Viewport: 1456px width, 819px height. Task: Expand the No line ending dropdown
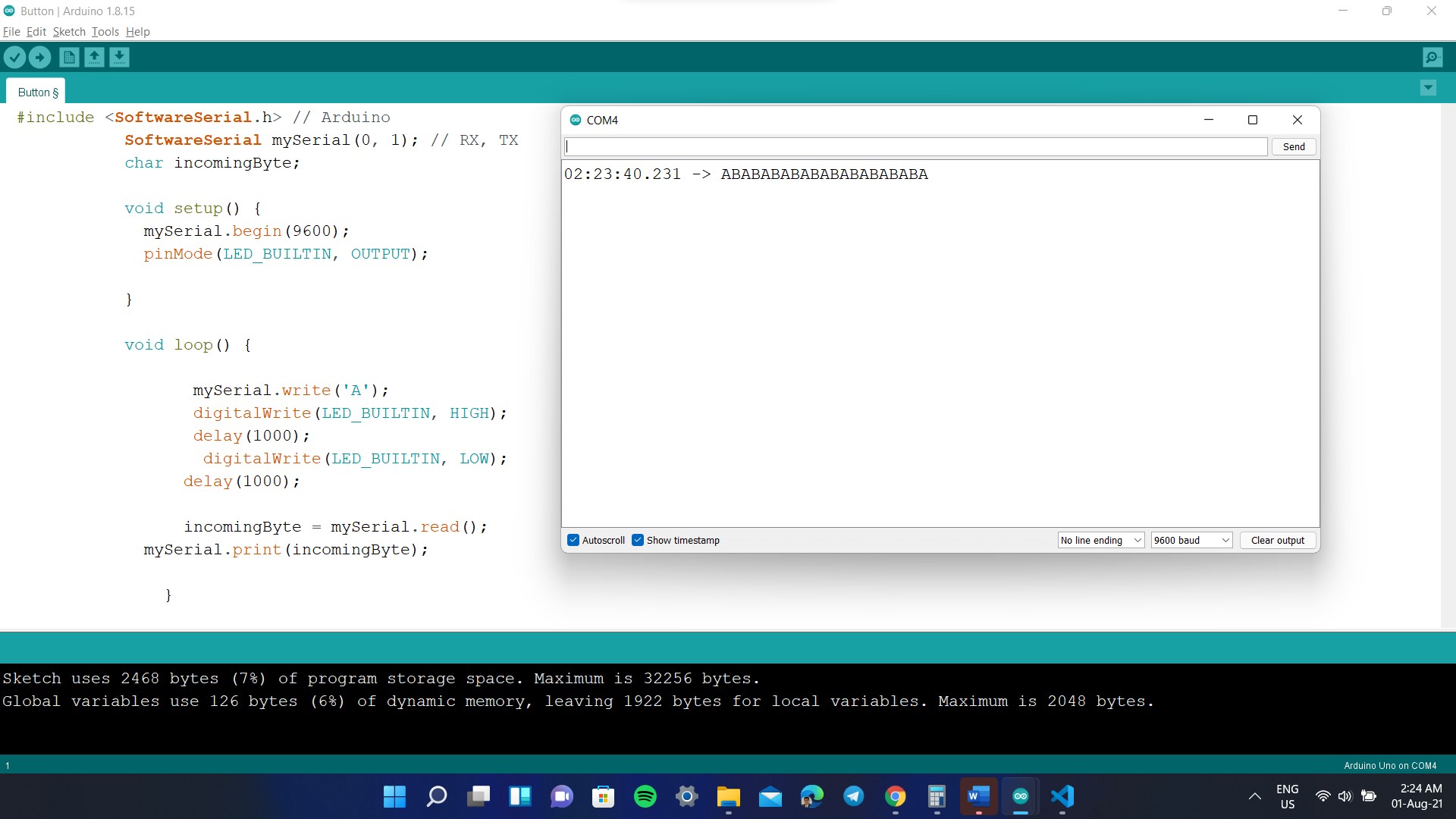(x=1101, y=540)
